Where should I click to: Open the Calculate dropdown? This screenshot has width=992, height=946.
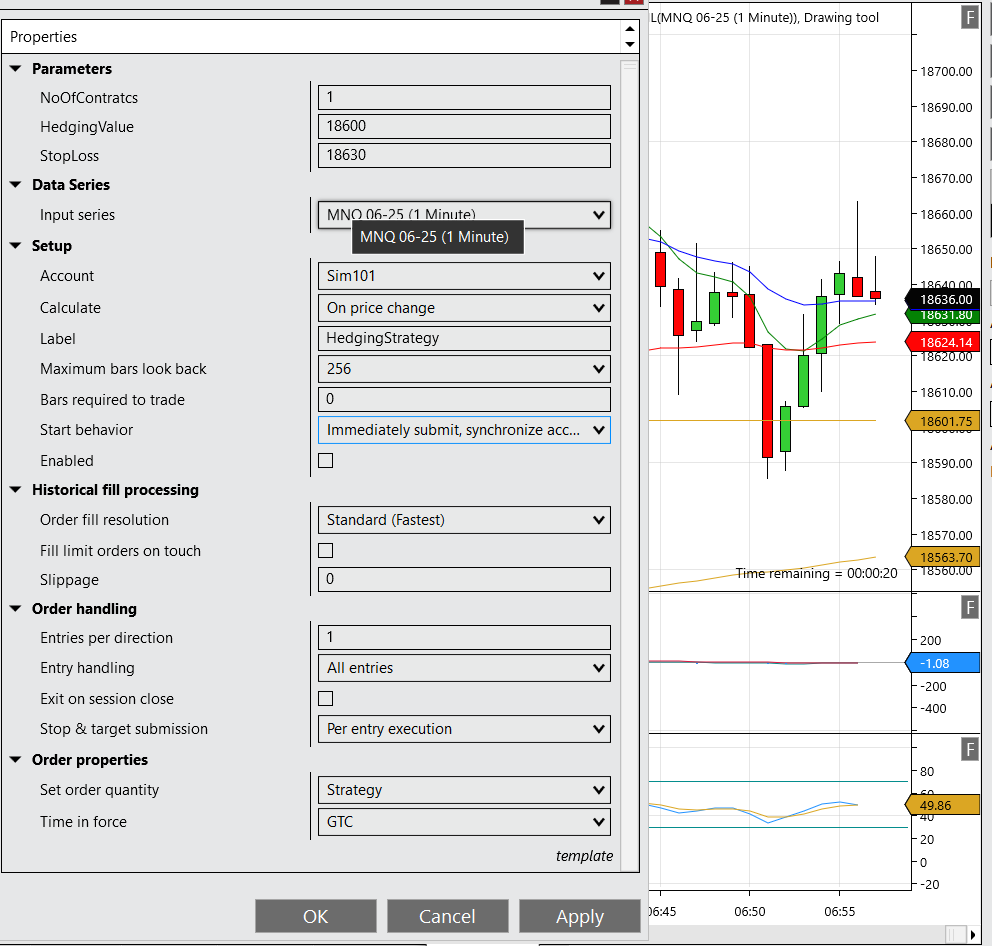coord(464,308)
